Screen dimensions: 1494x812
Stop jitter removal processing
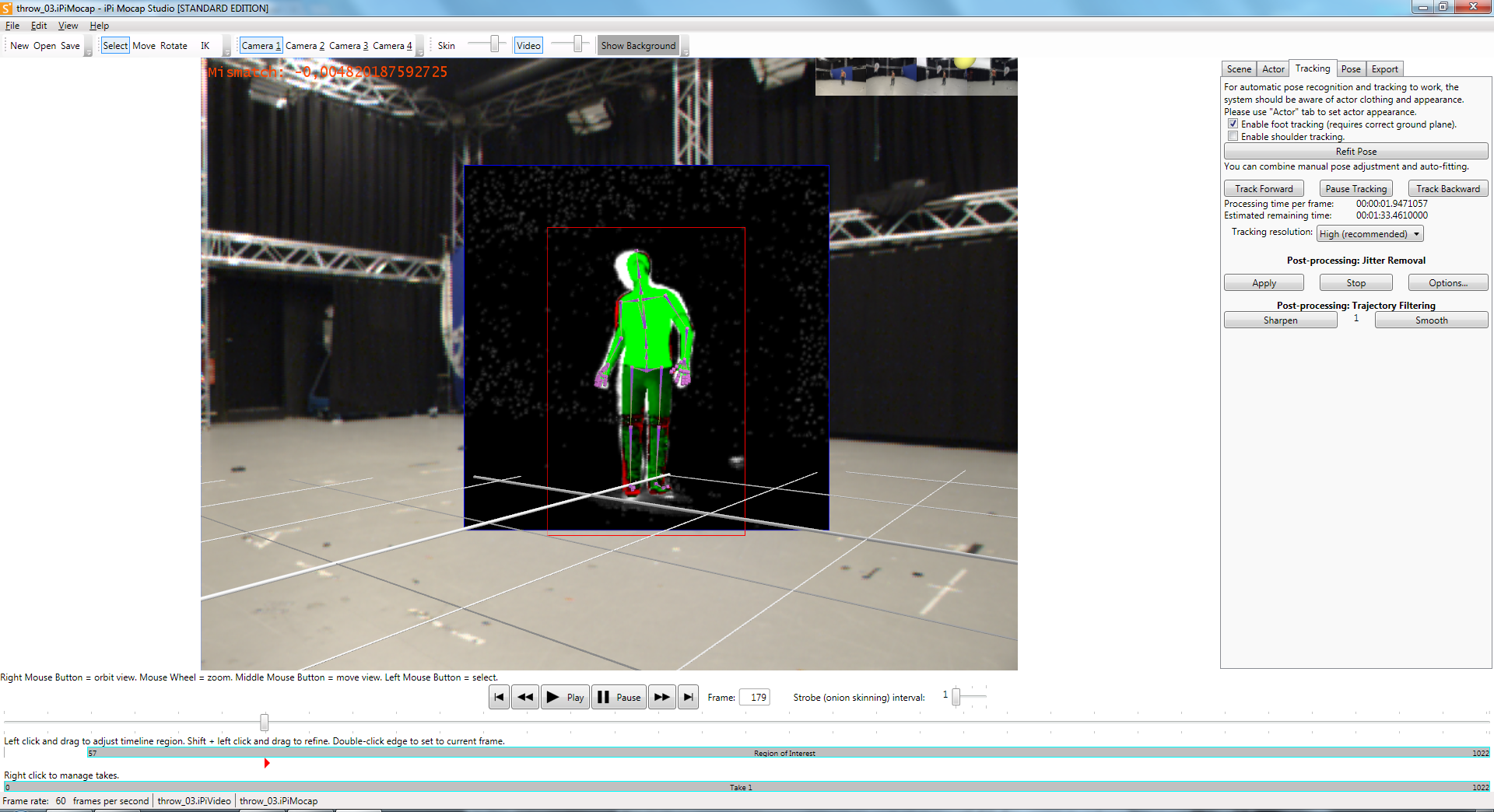(1355, 283)
